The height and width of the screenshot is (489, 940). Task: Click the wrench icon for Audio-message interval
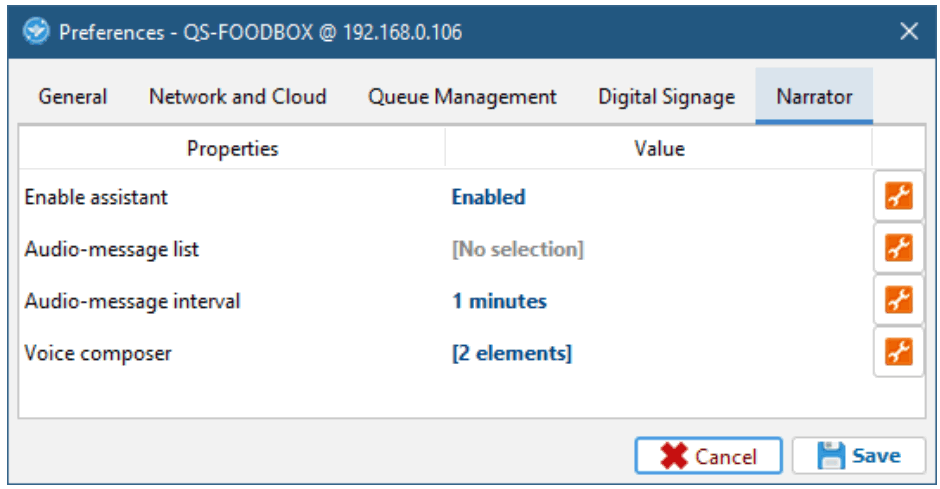pos(899,300)
